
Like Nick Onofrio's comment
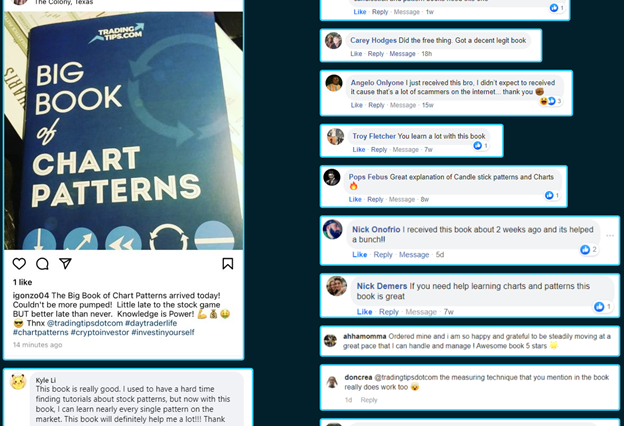359,255
